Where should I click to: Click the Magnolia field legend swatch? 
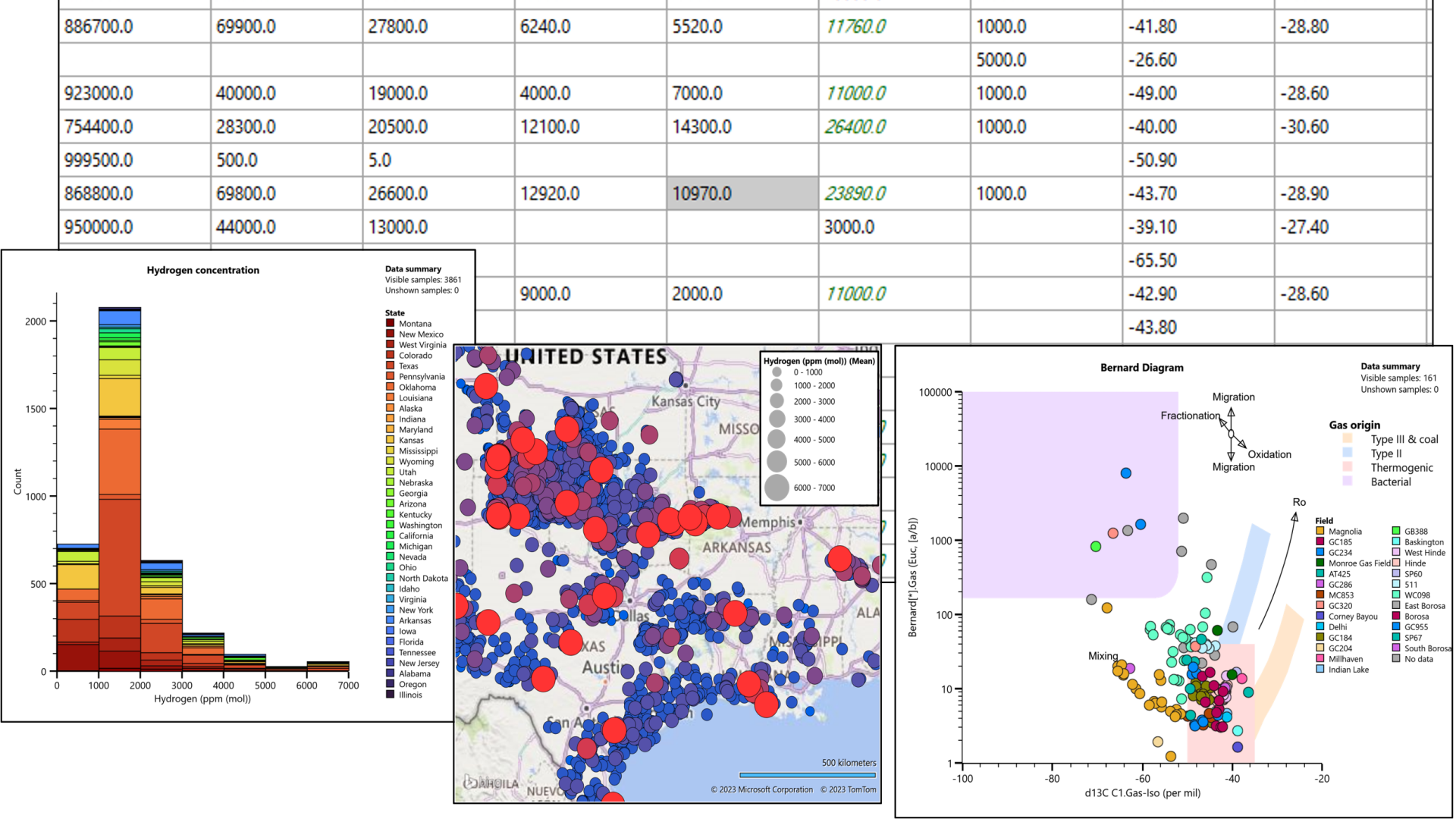pyautogui.click(x=1320, y=532)
